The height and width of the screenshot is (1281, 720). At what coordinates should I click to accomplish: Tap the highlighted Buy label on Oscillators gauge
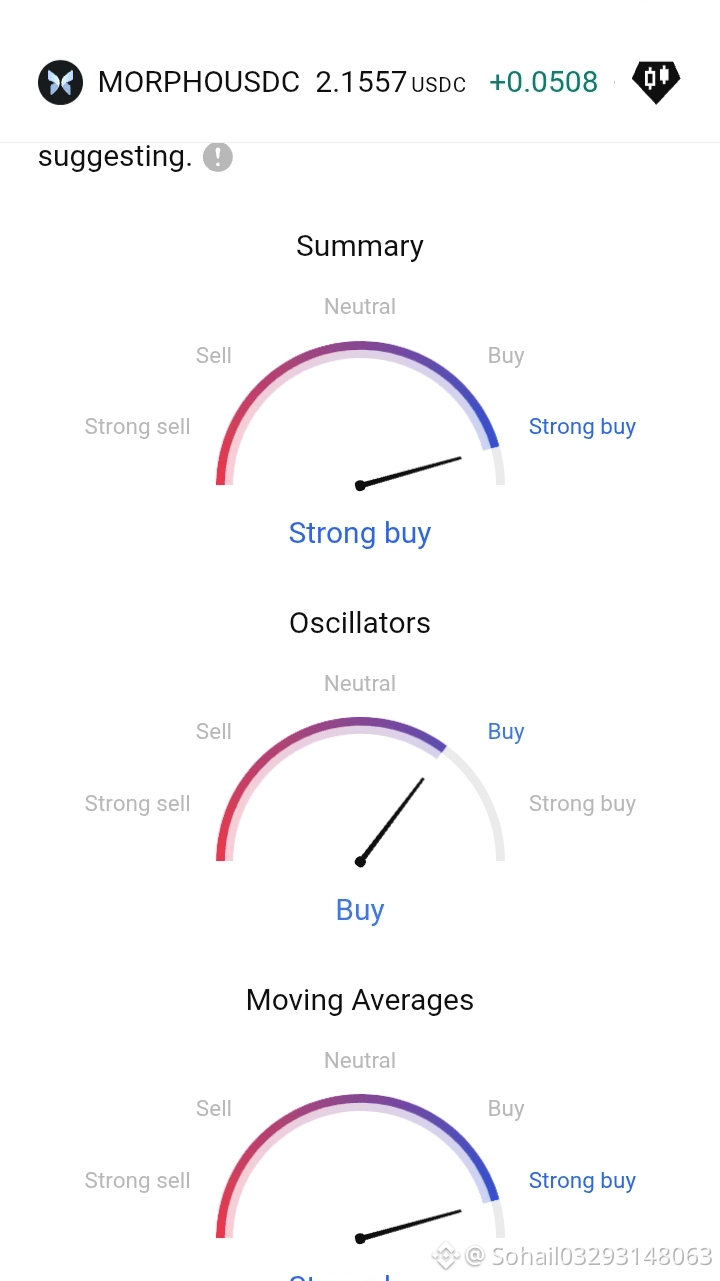click(x=506, y=732)
